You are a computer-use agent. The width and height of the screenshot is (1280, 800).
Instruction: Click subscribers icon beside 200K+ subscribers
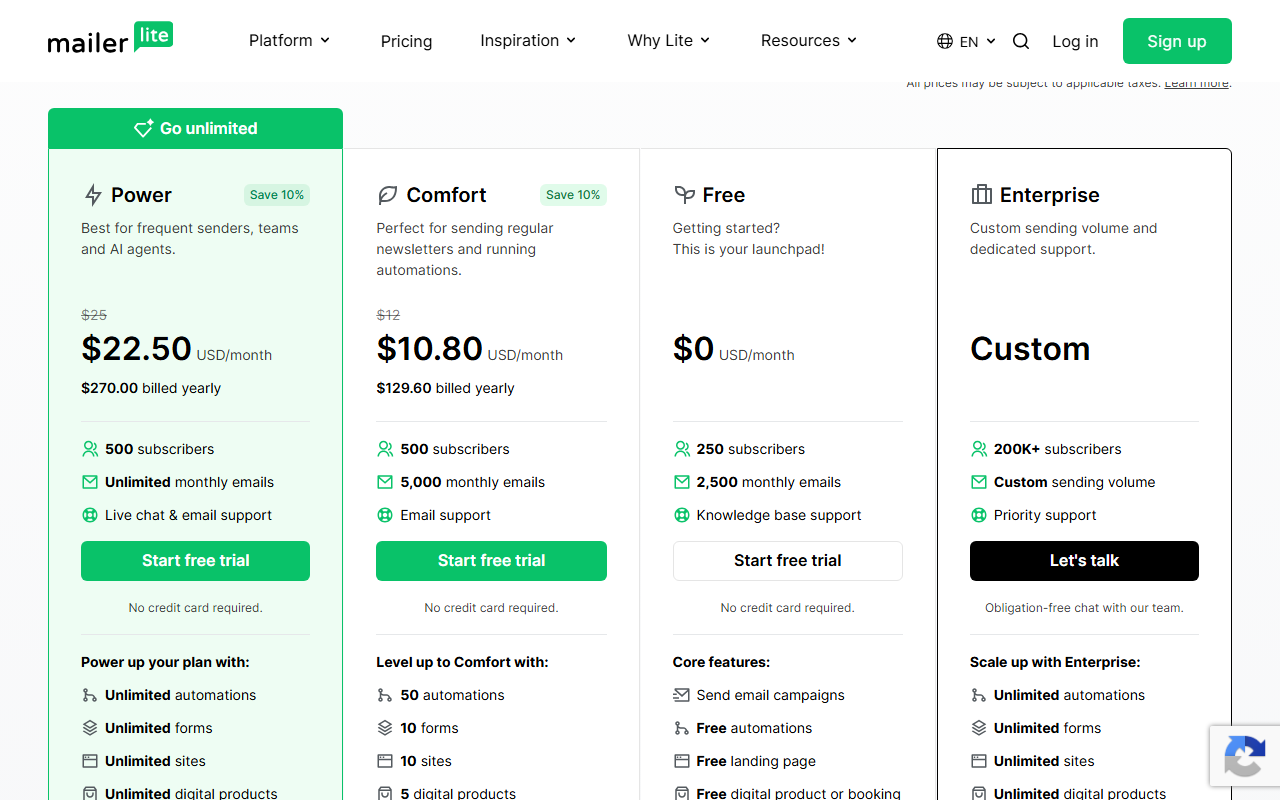(x=979, y=449)
